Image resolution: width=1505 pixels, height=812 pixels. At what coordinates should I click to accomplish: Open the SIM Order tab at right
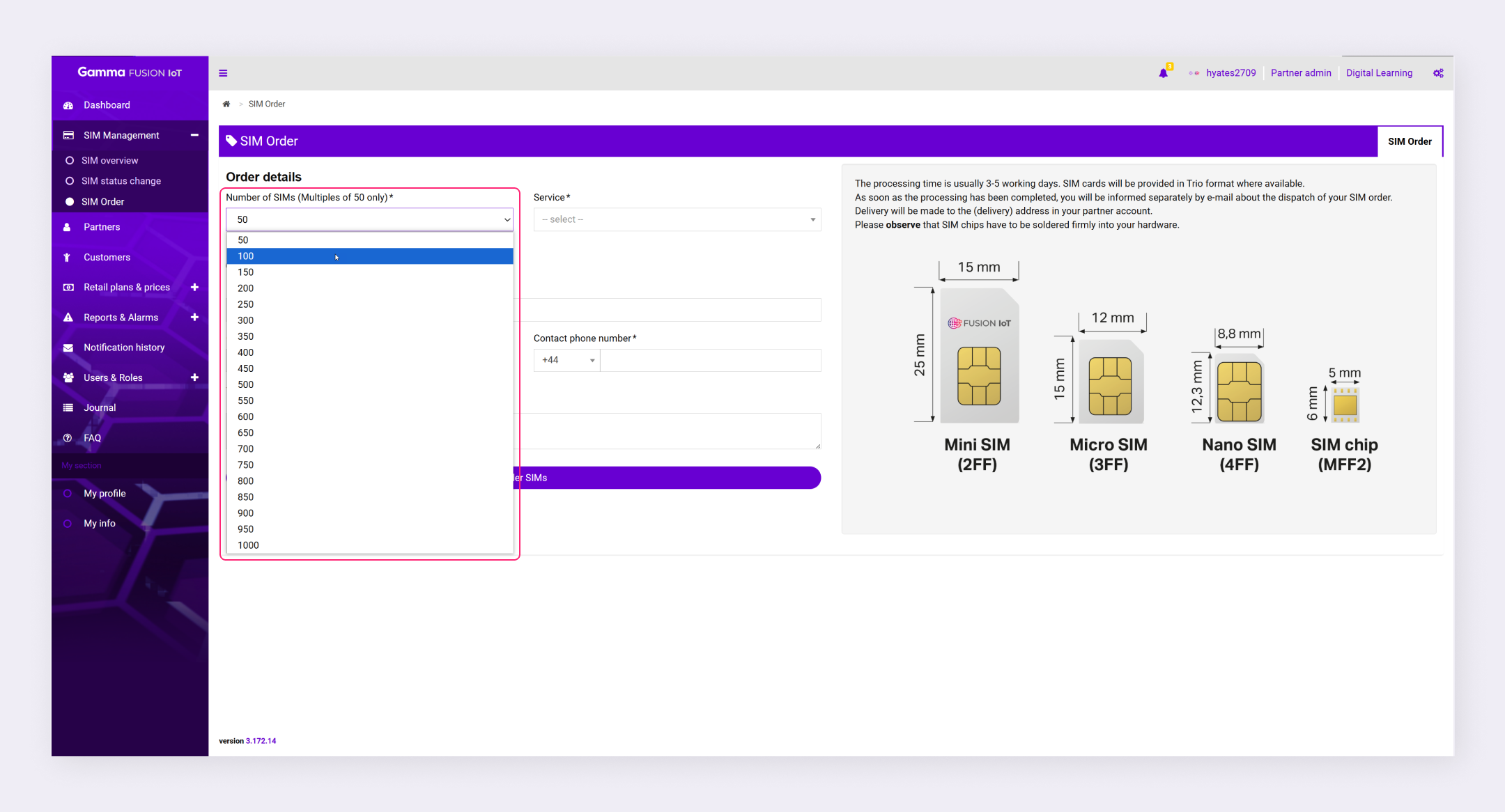point(1410,141)
